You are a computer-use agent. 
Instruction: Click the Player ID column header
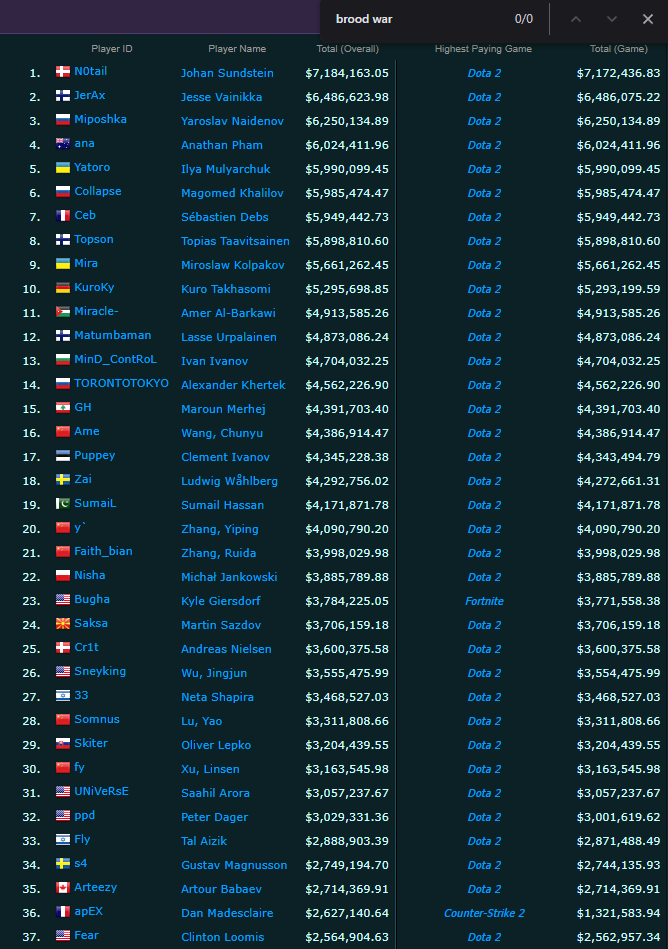111,49
